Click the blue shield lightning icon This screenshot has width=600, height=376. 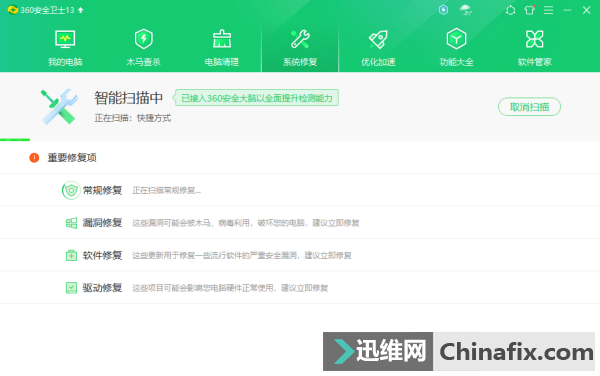pos(443,10)
